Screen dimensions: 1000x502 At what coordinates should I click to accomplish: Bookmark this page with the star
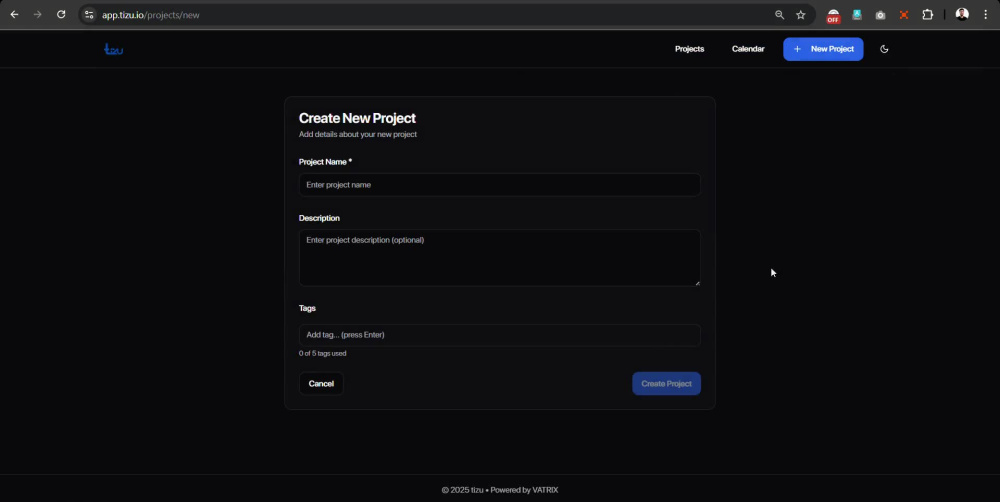click(x=801, y=15)
